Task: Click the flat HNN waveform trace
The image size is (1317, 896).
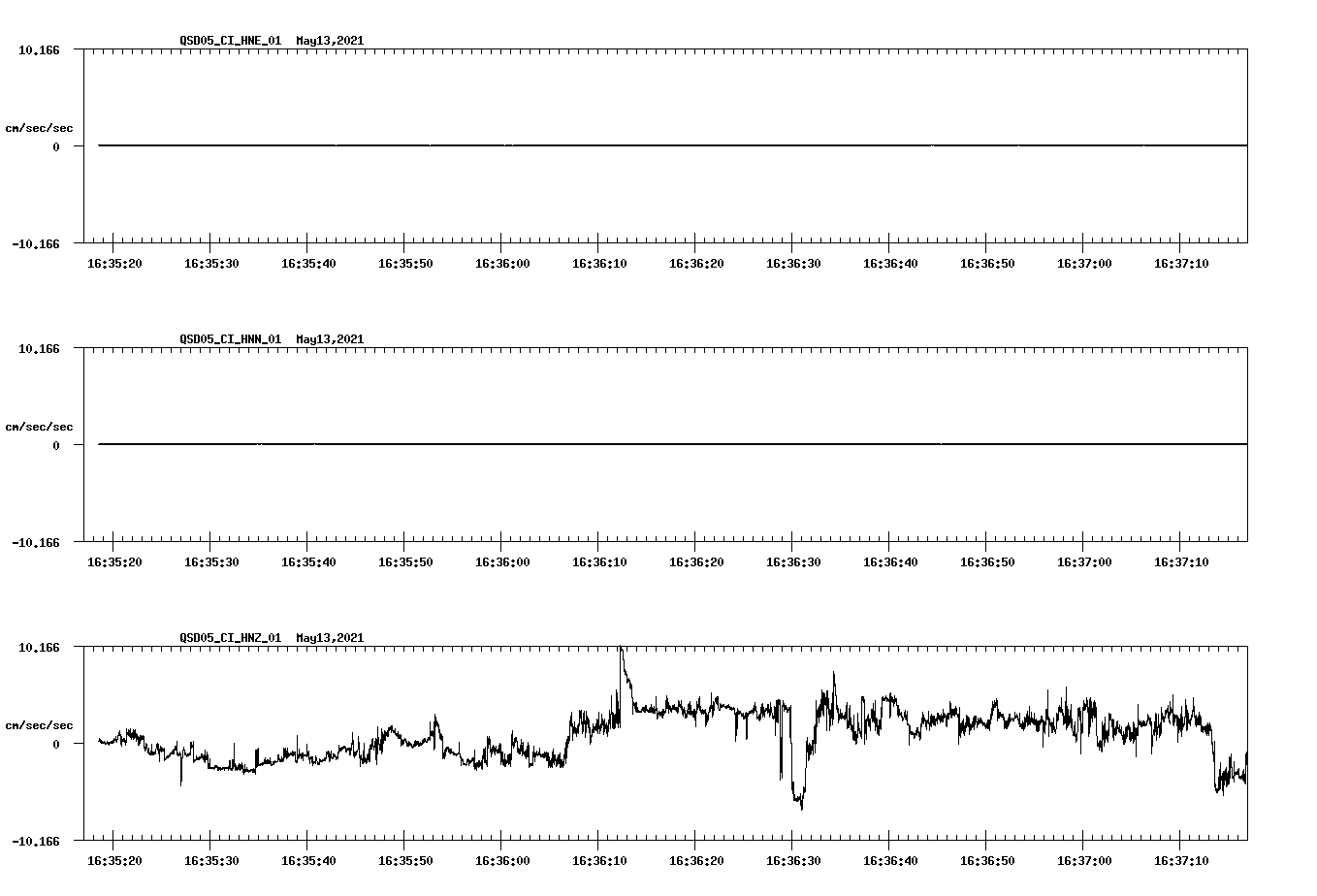Action: pos(582,444)
